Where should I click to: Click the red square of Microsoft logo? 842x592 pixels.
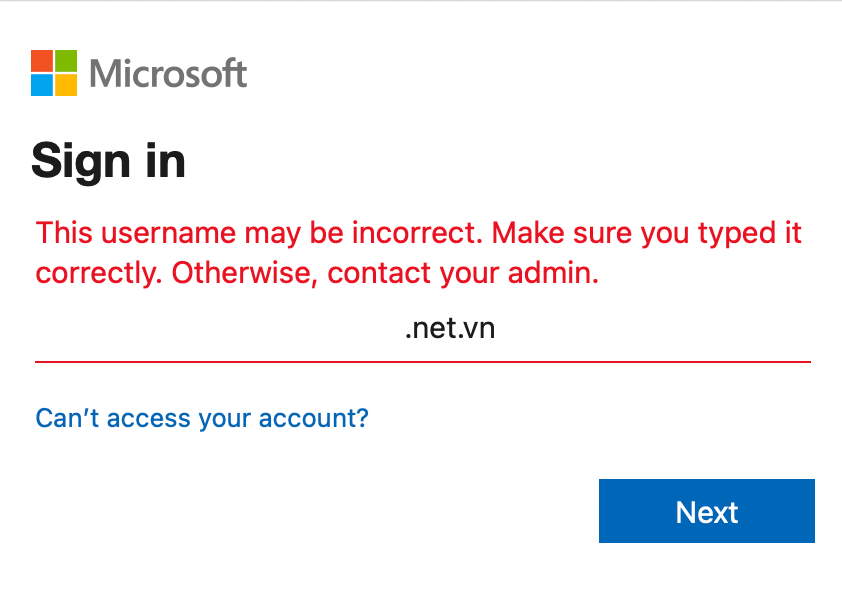point(42,61)
